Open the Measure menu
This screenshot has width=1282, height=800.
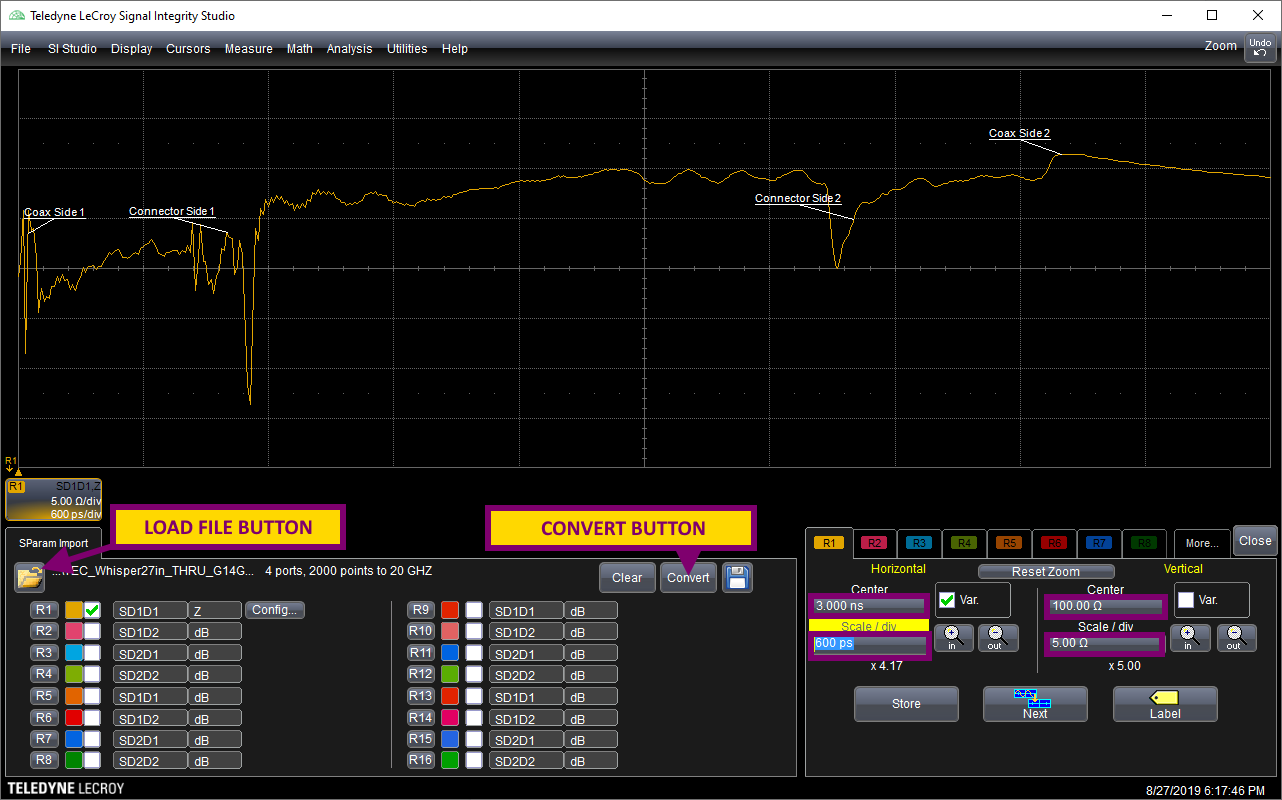[x=249, y=49]
